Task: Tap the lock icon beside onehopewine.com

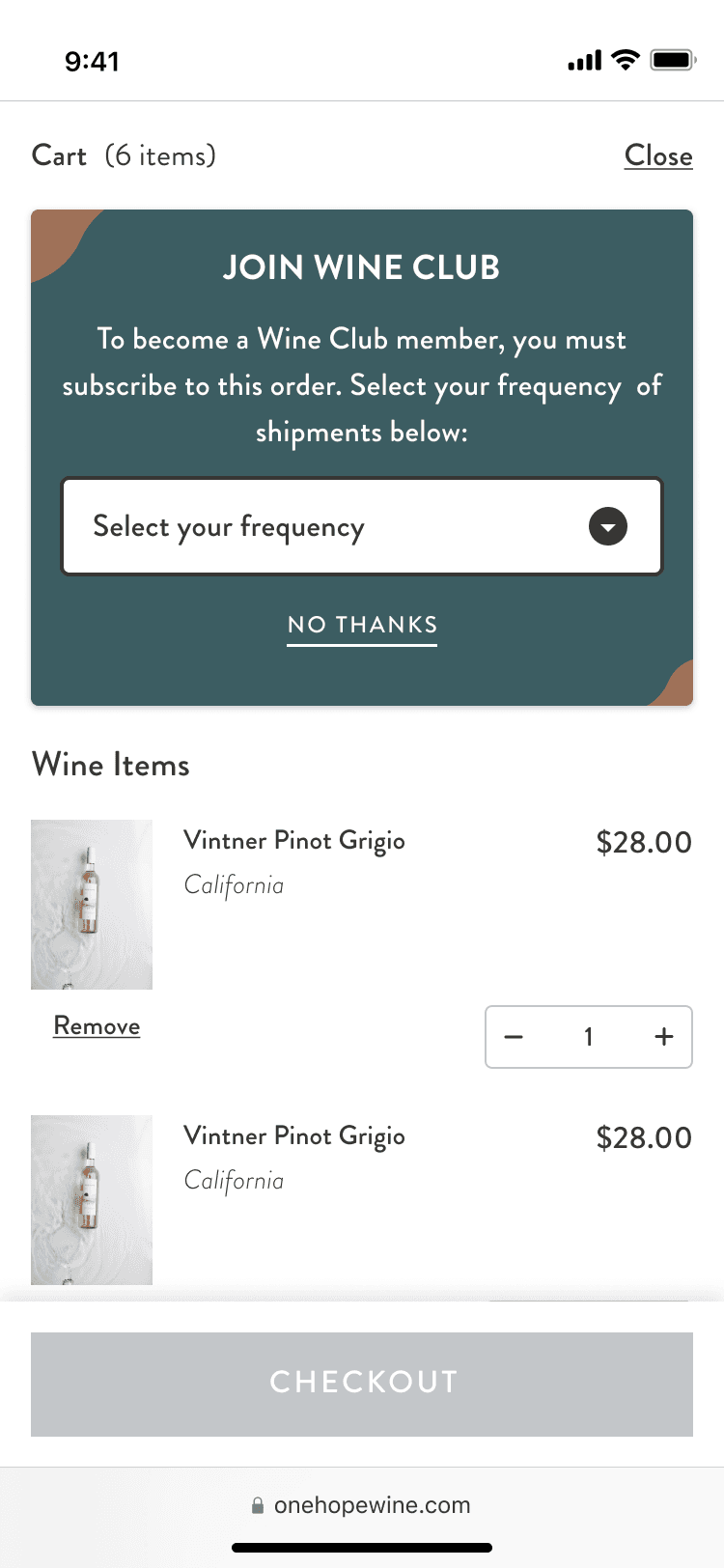Action: (258, 1505)
